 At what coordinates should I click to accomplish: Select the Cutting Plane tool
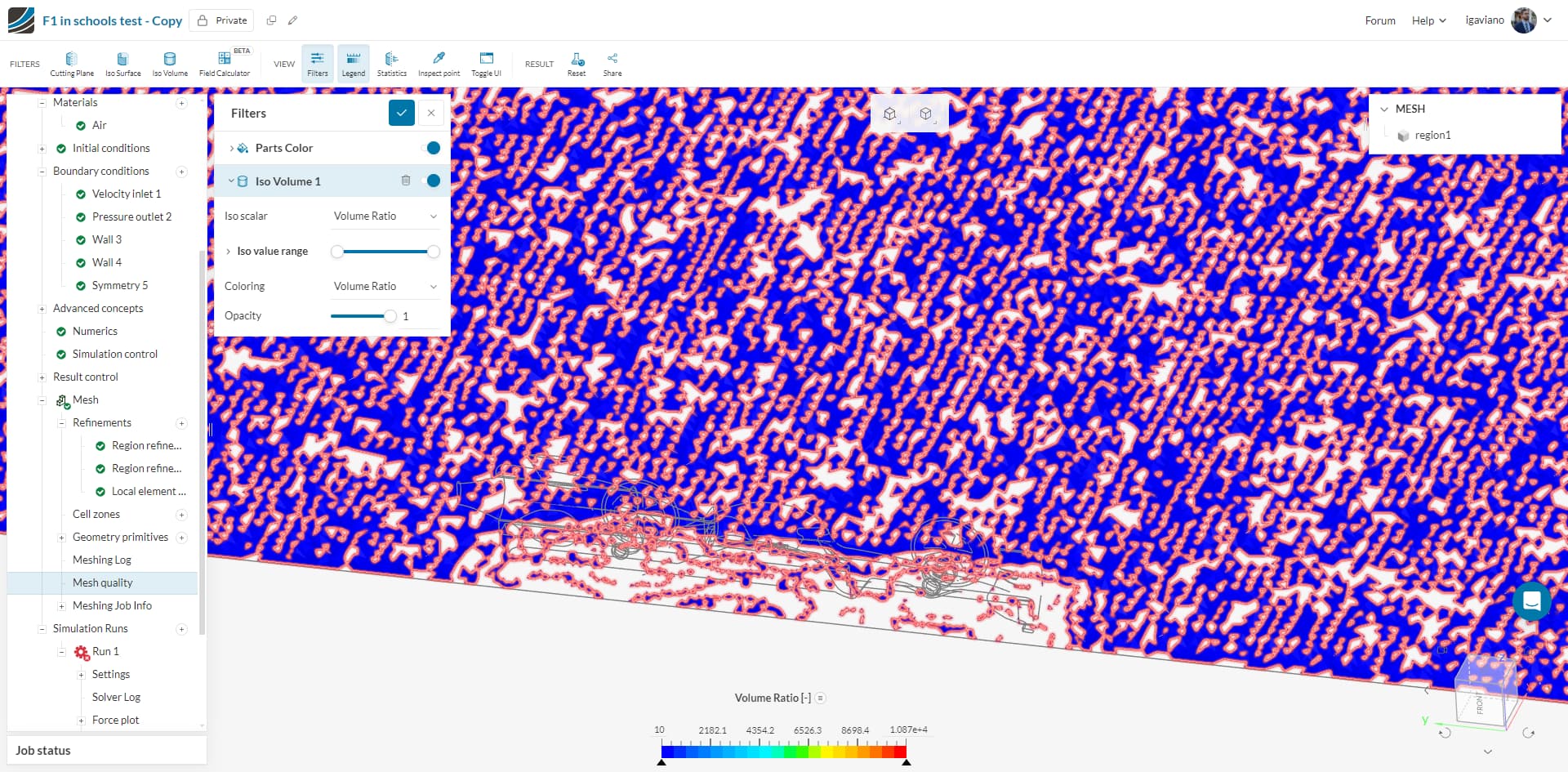71,63
